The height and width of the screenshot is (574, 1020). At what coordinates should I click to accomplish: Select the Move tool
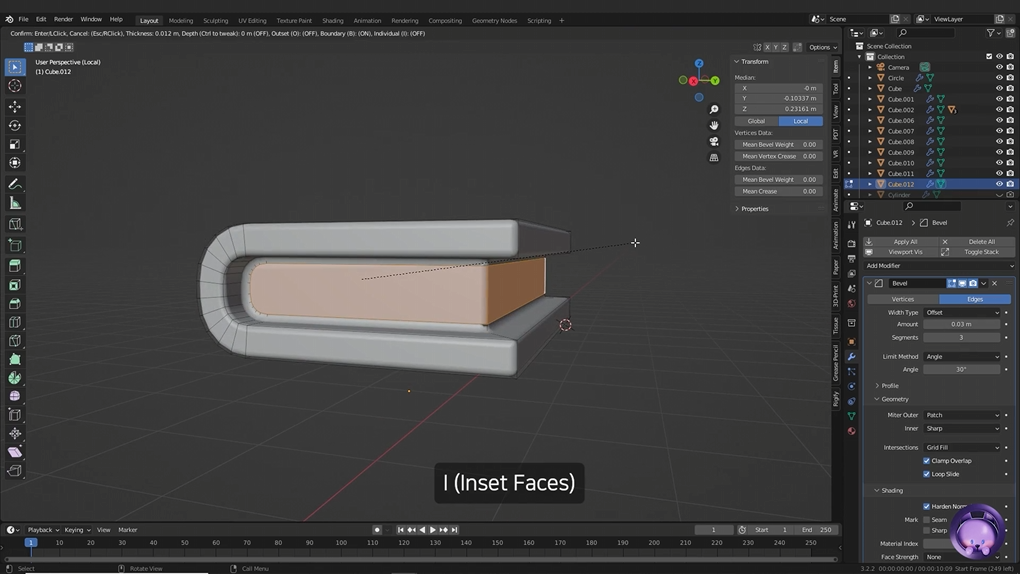click(x=15, y=106)
